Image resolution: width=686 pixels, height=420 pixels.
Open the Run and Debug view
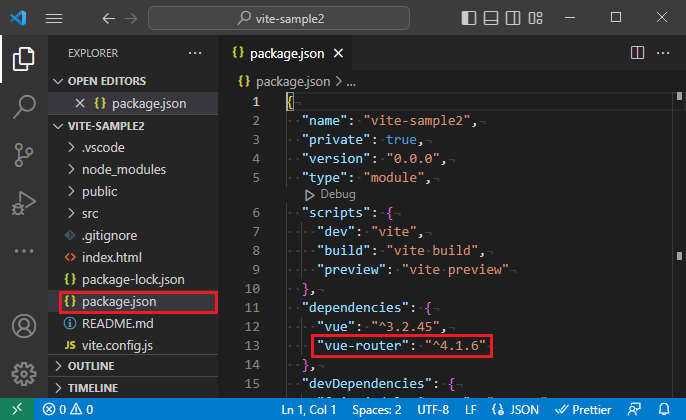pos(24,203)
